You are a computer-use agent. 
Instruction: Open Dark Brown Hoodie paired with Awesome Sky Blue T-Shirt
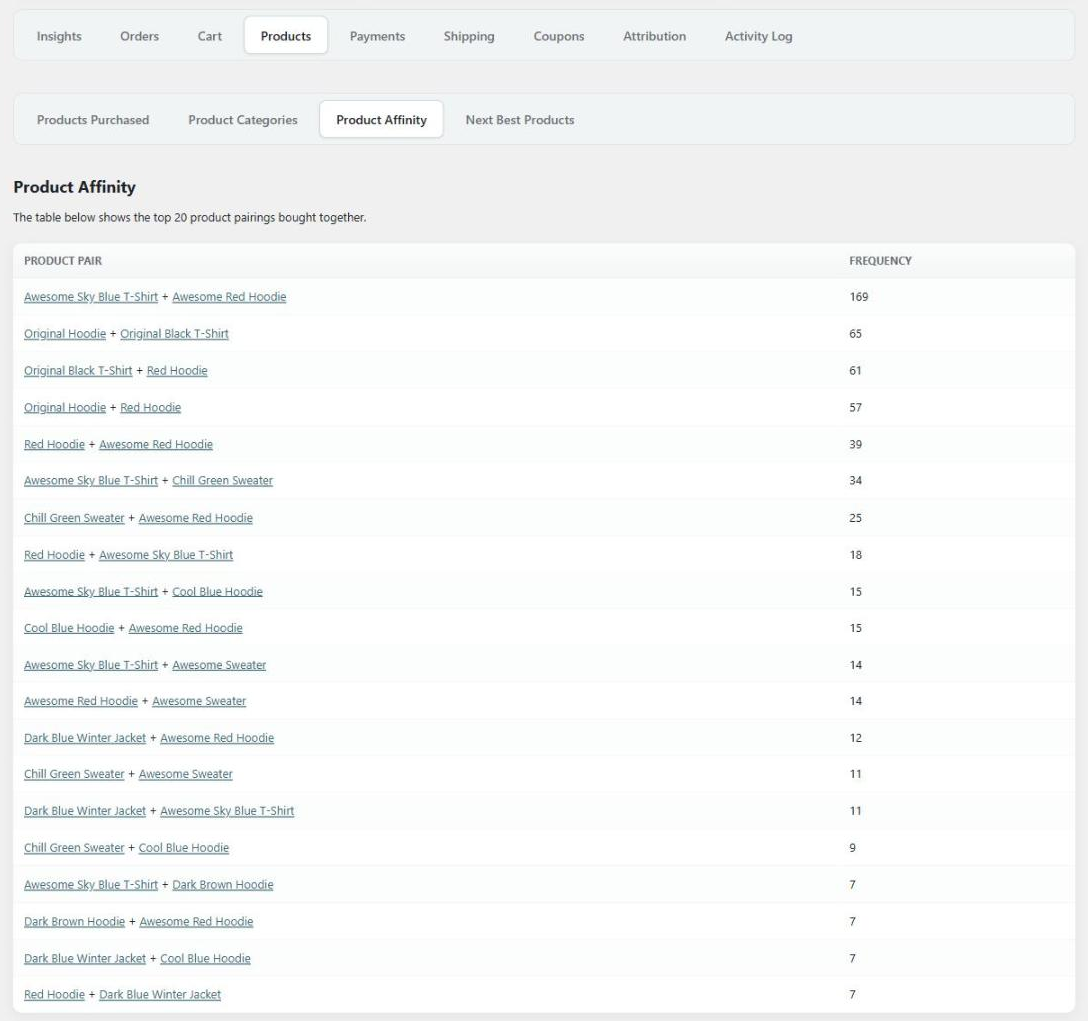pos(223,884)
